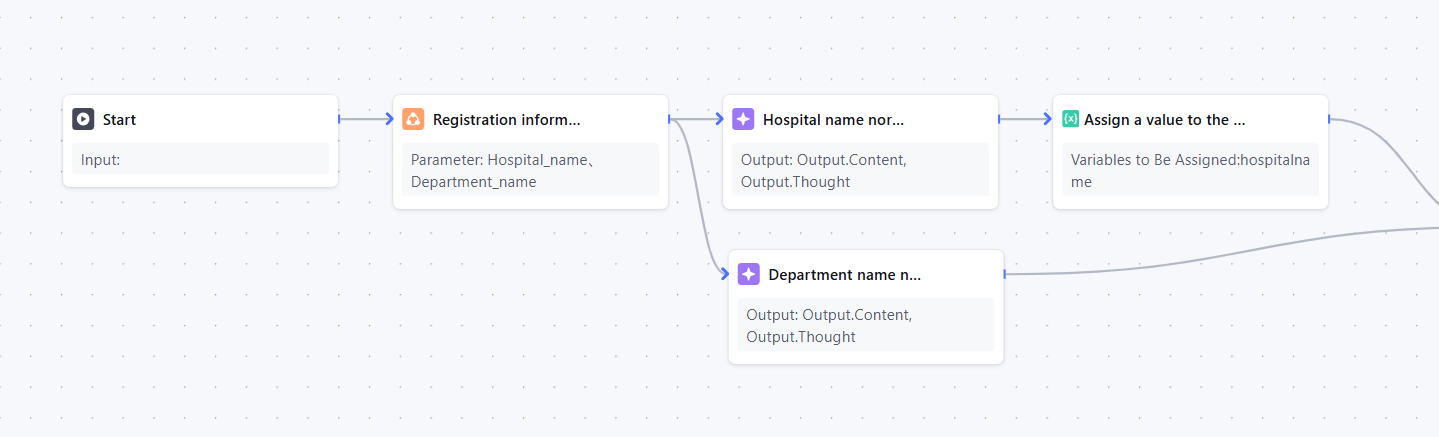Screen dimensions: 1439x437
Task: Click the Assign value node's output connector
Action: click(x=1329, y=119)
